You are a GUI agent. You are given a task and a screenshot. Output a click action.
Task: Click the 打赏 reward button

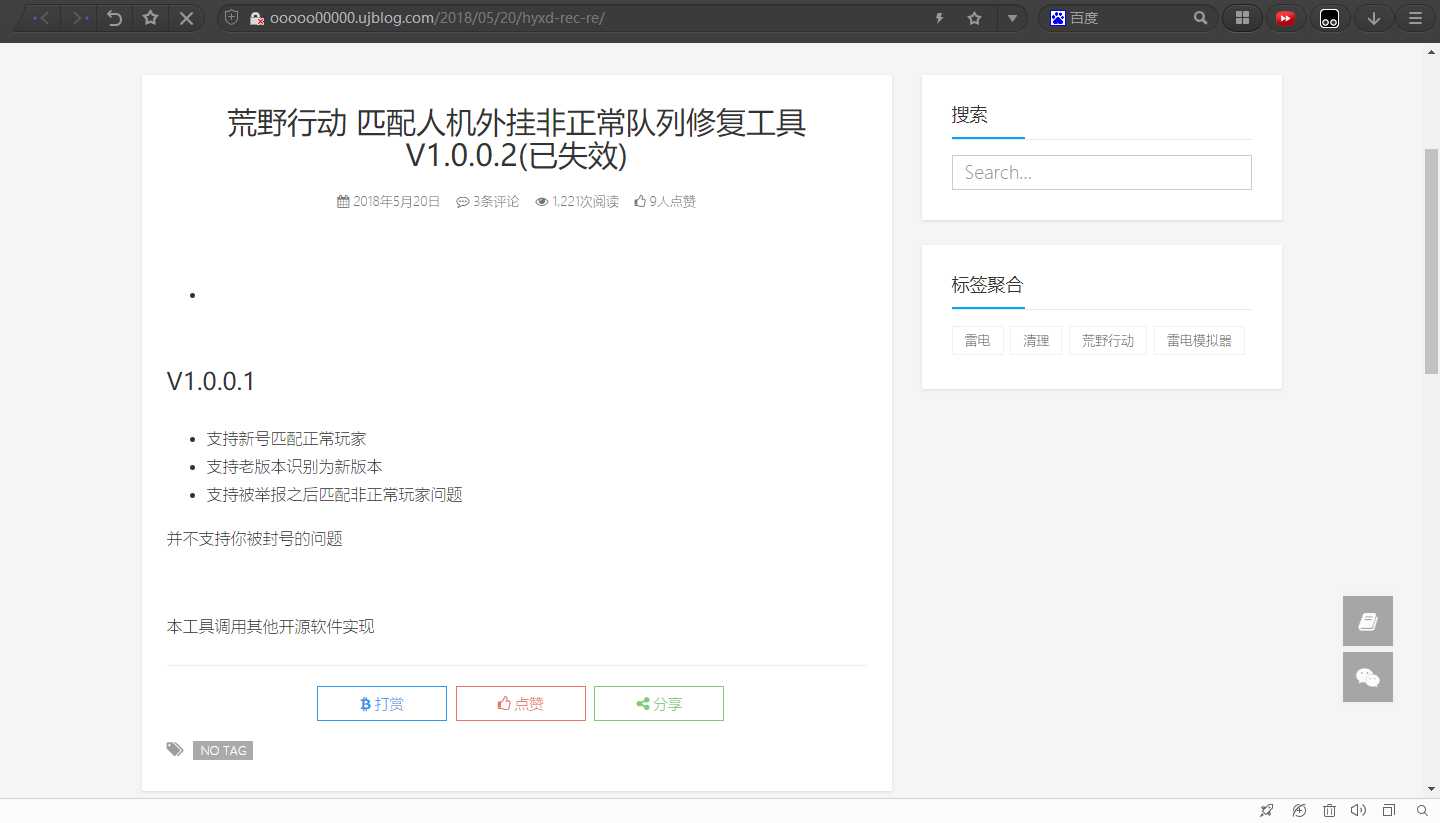tap(382, 704)
